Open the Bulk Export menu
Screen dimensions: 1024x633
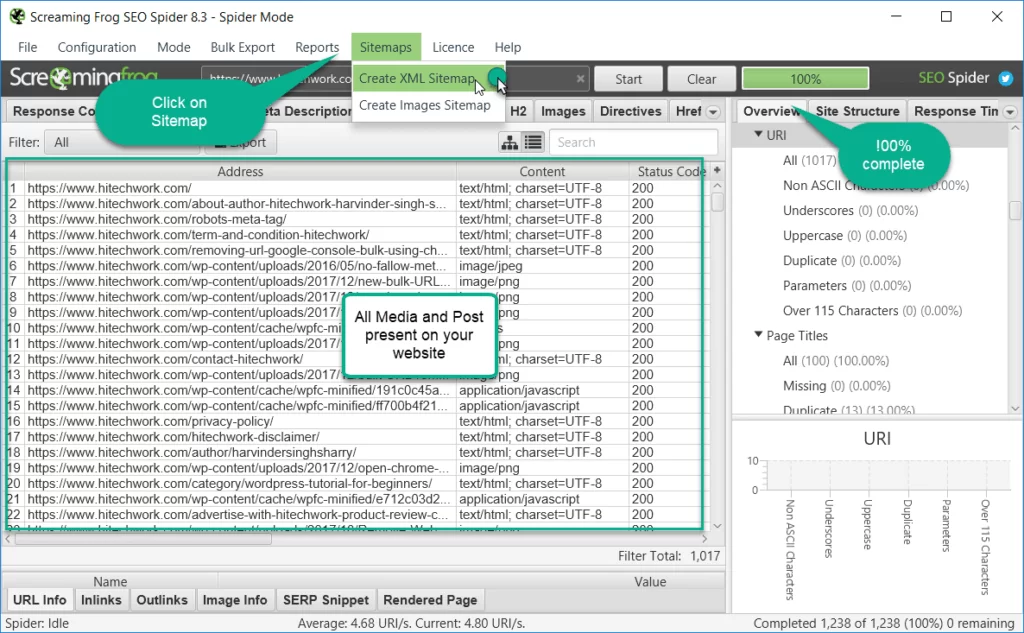pos(242,47)
